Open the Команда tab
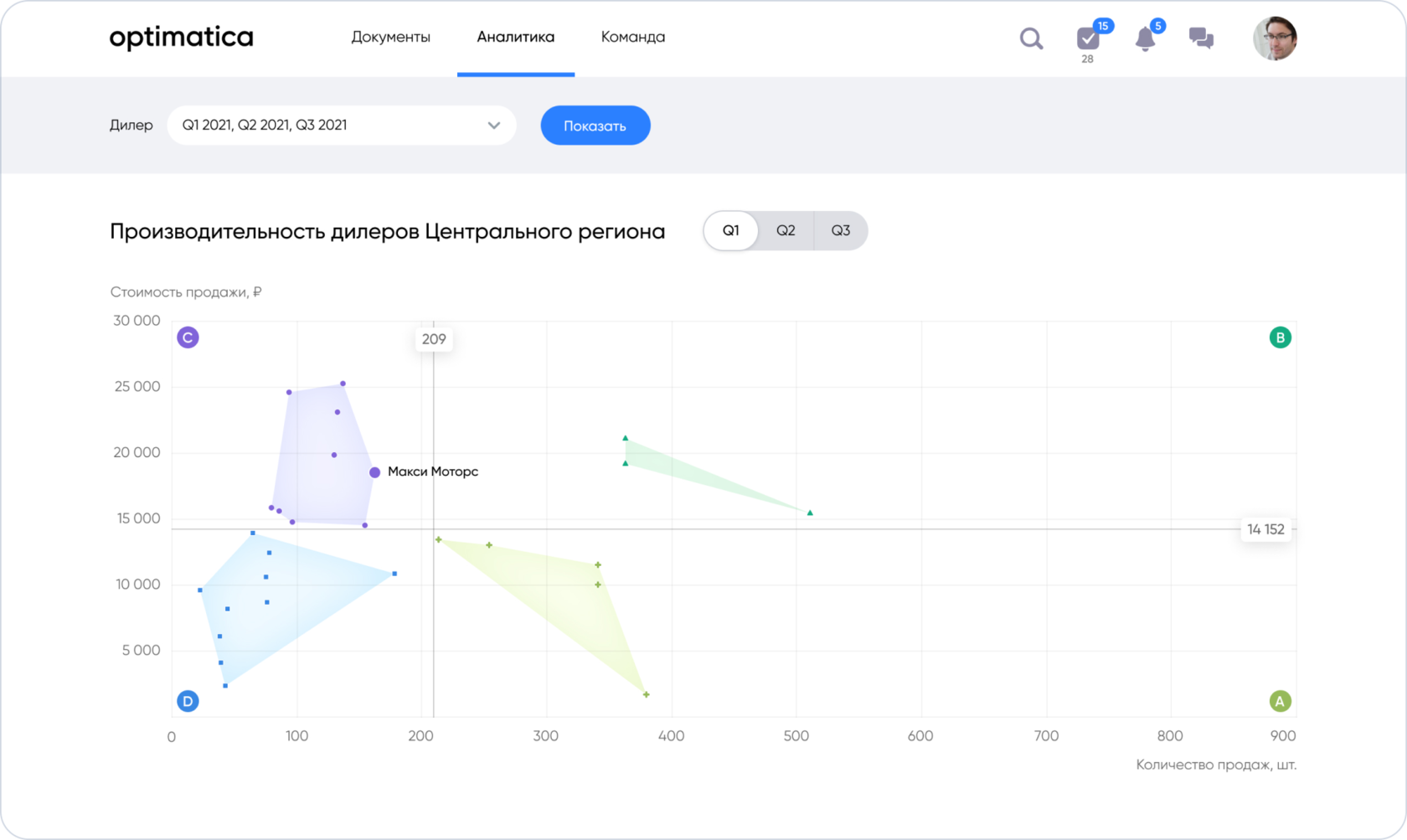 (x=633, y=37)
